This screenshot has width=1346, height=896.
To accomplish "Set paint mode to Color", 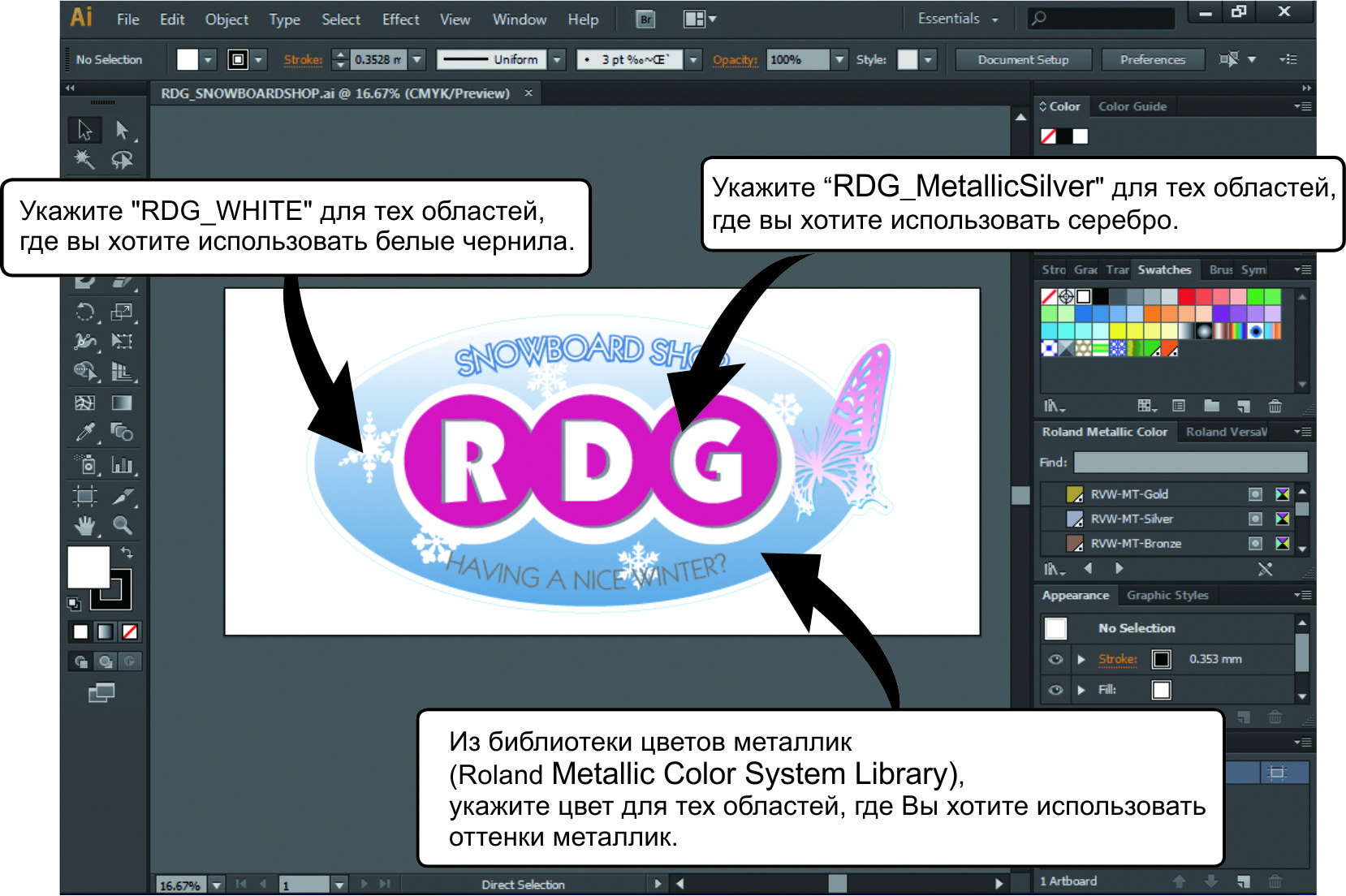I will pos(81,631).
